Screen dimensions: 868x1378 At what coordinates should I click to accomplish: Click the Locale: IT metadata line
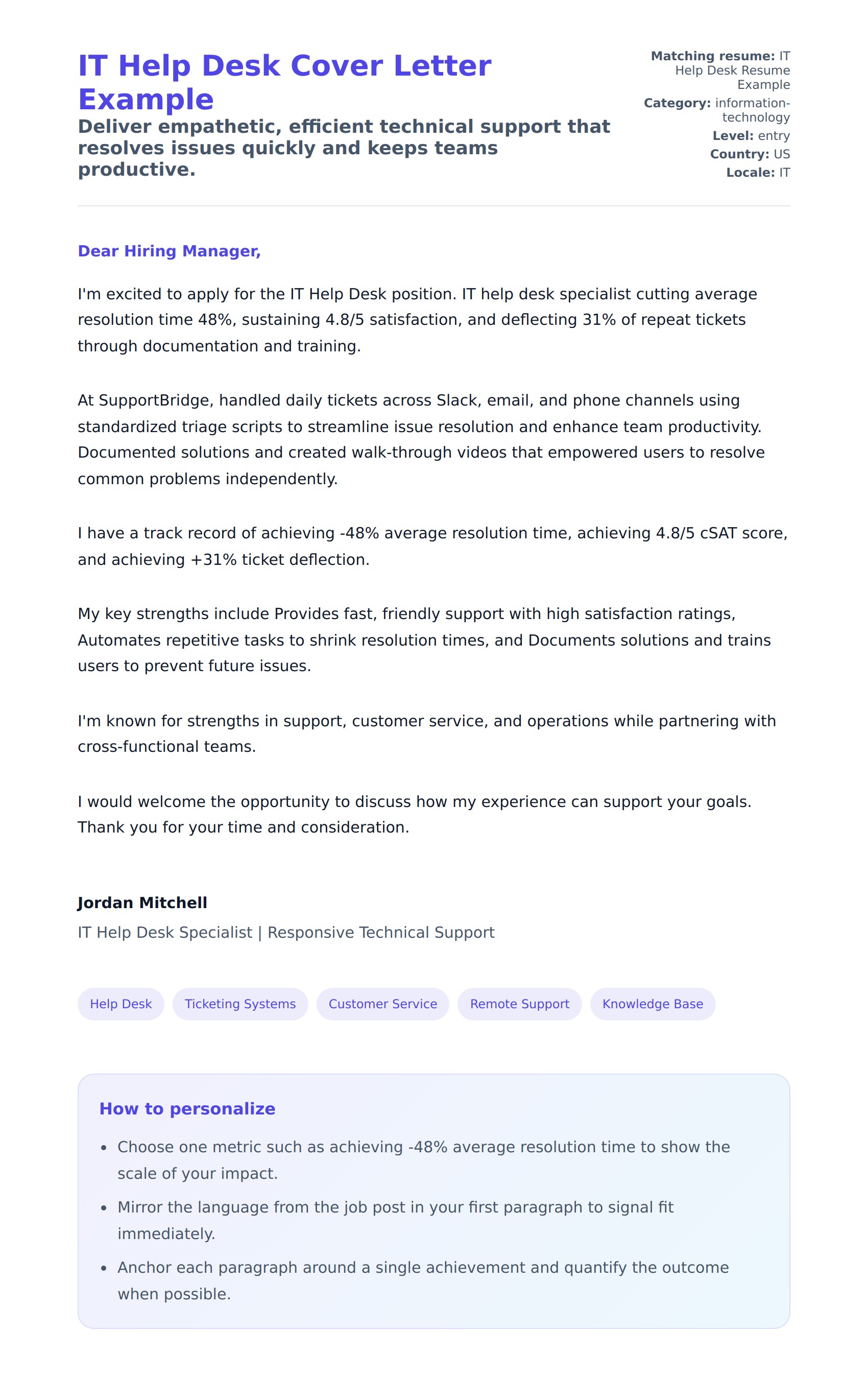click(758, 172)
